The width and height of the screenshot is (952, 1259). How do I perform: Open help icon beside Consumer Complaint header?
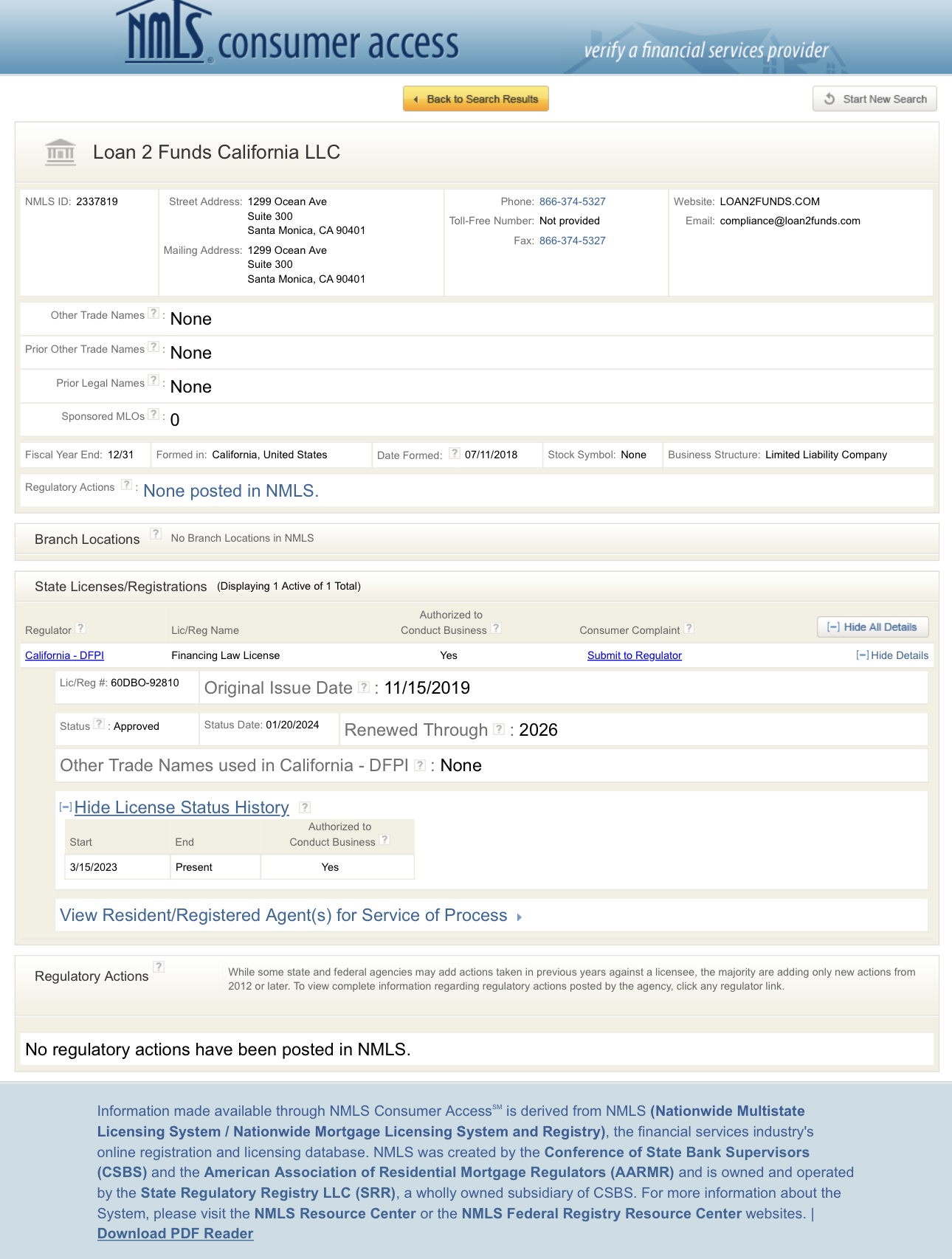click(689, 628)
